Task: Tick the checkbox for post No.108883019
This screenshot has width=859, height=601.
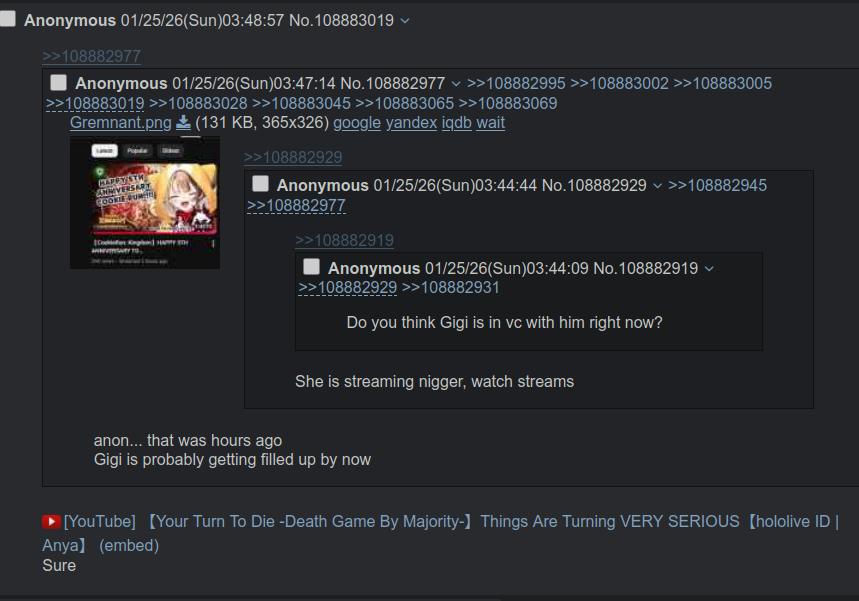Action: 8,19
